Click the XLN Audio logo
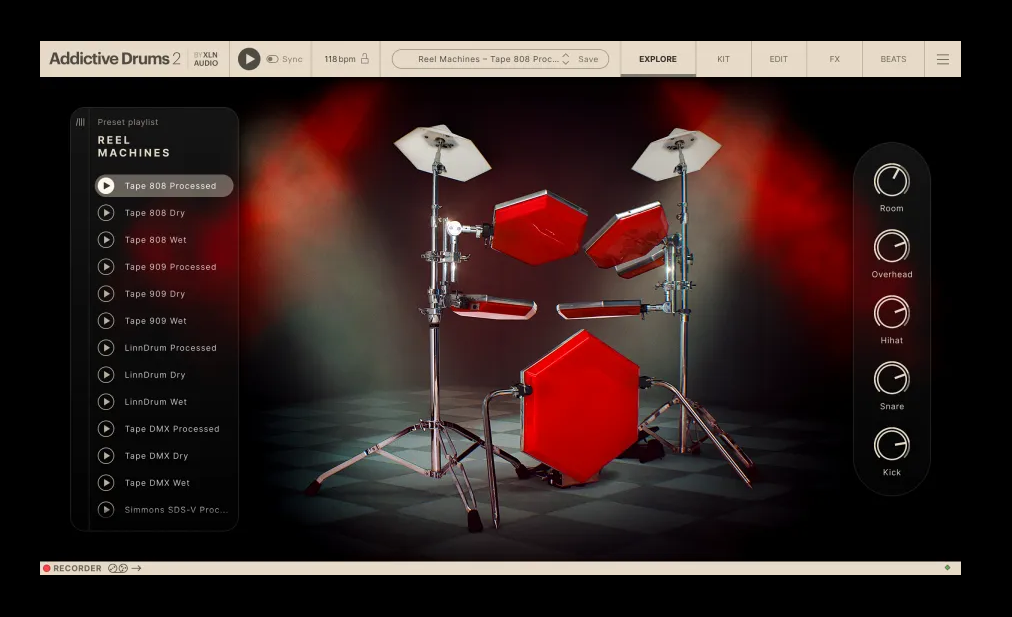The height and width of the screenshot is (617, 1012). click(206, 59)
